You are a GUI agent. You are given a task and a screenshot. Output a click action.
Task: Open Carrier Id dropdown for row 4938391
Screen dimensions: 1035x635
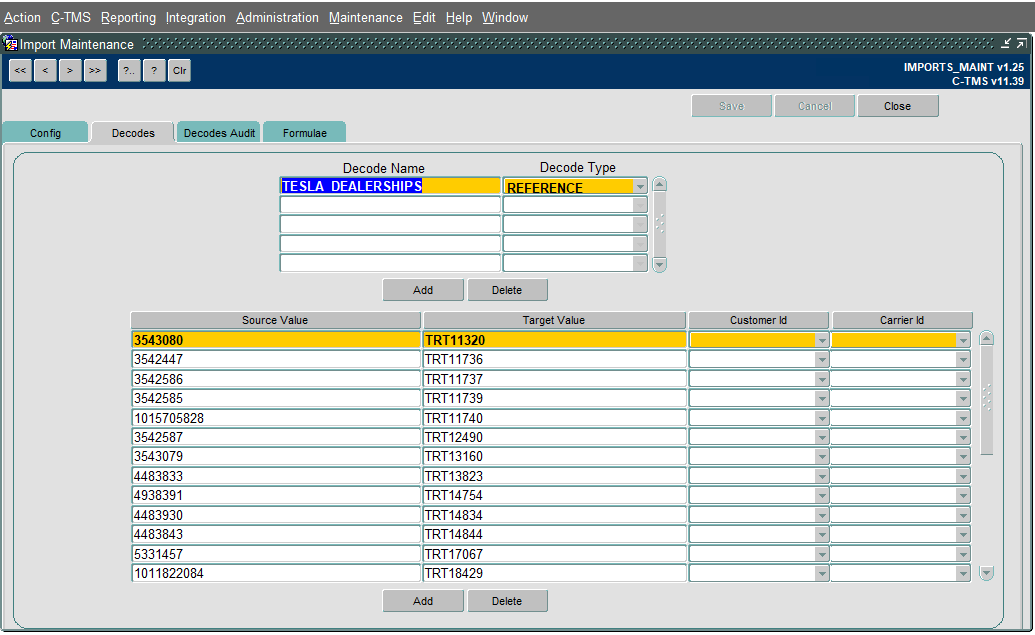click(x=963, y=496)
